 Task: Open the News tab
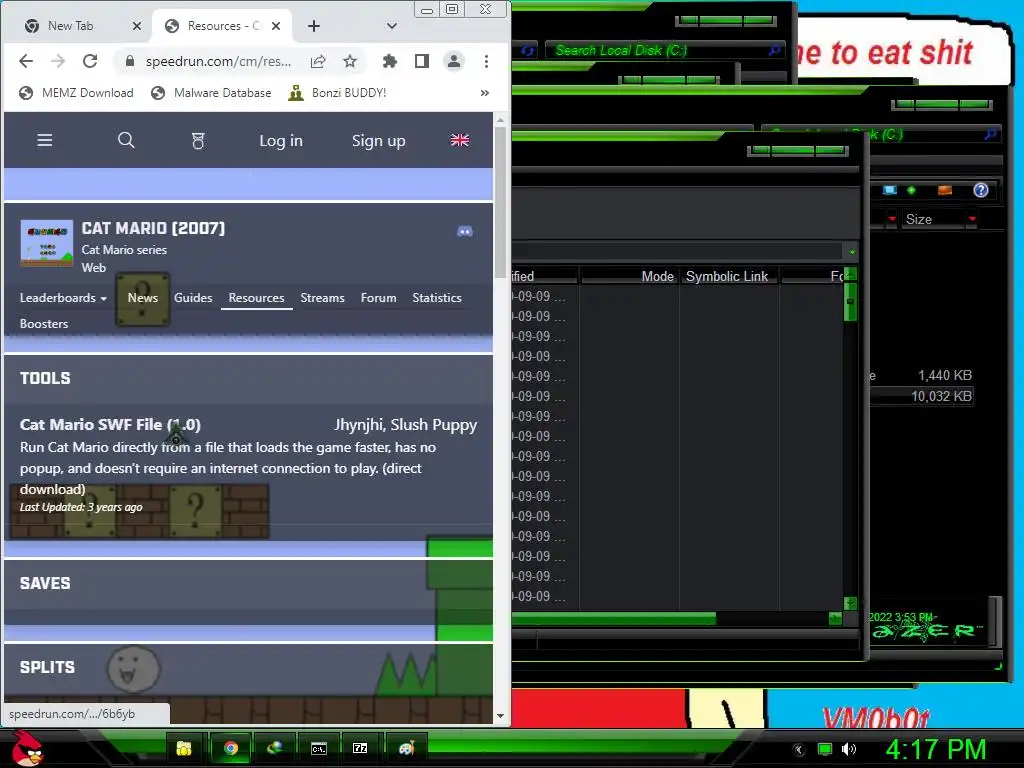pos(143,298)
